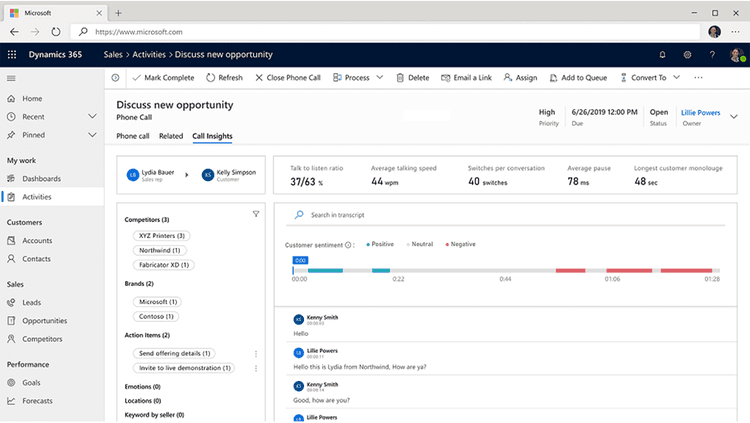Go back with the browser back arrow

point(14,32)
